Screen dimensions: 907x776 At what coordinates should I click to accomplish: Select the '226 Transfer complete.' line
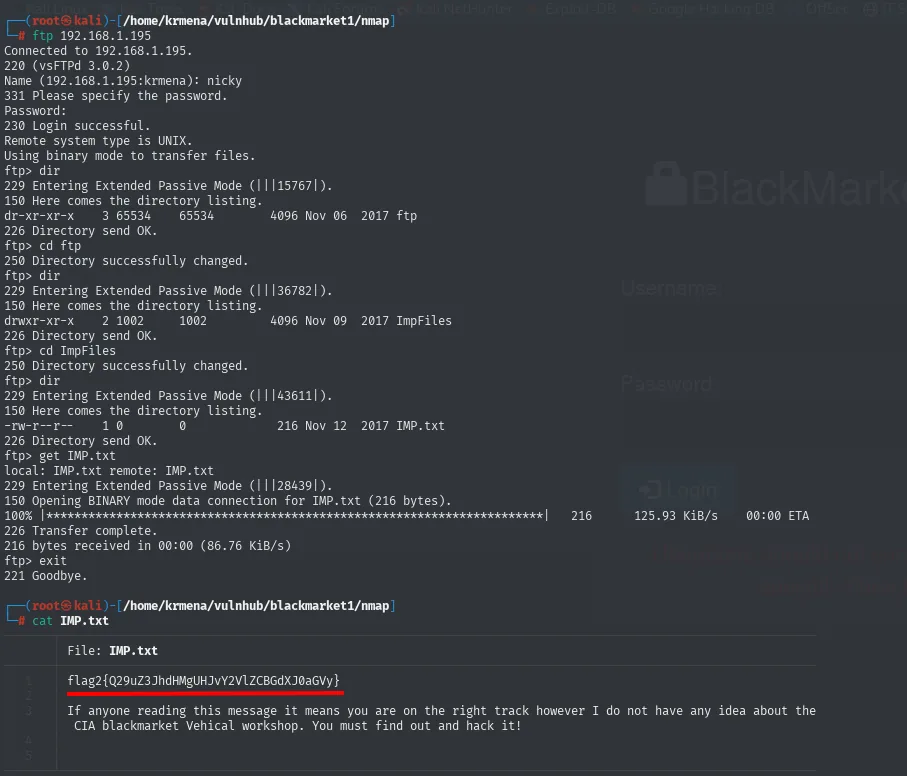point(80,531)
